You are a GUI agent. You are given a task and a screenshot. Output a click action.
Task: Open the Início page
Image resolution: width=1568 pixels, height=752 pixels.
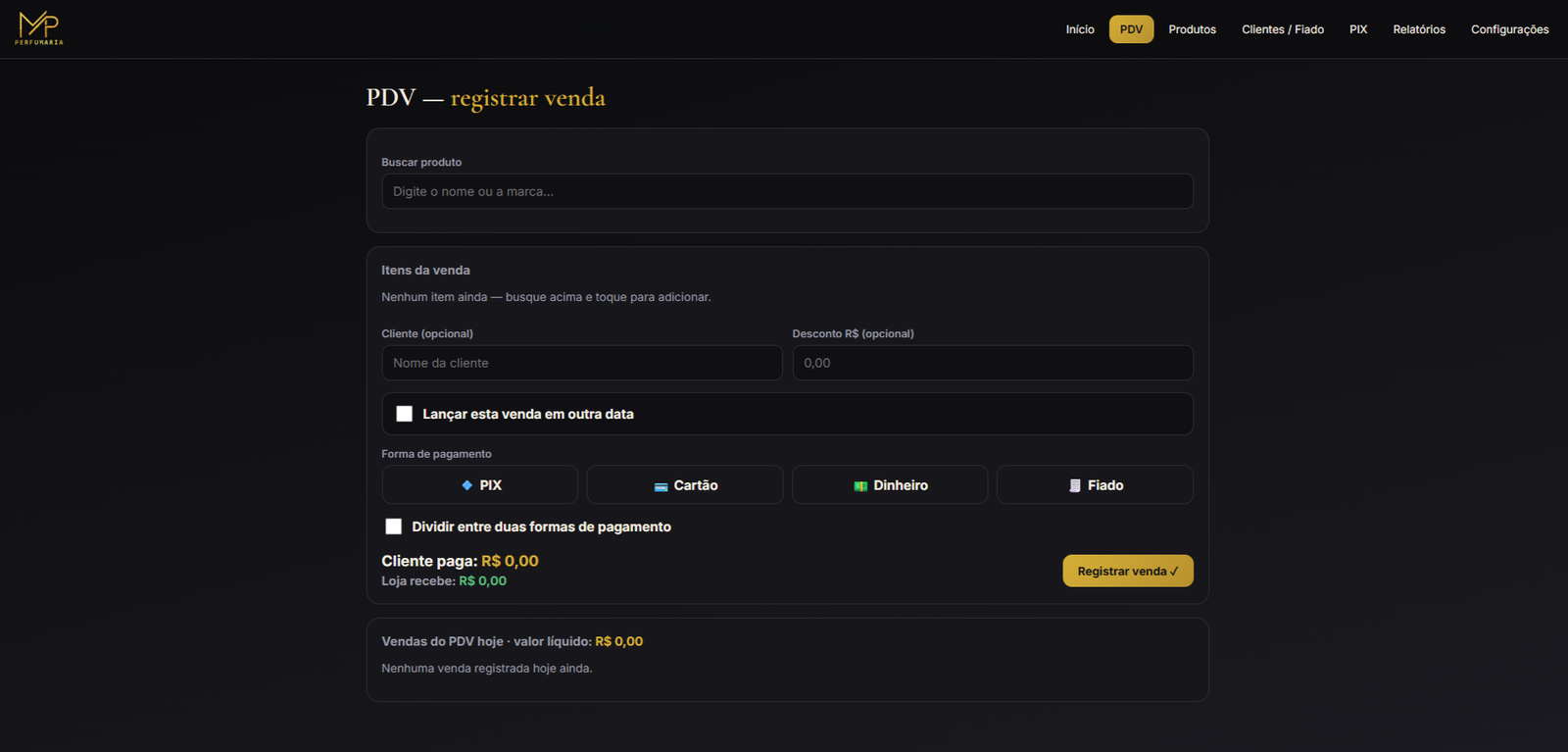(1080, 29)
